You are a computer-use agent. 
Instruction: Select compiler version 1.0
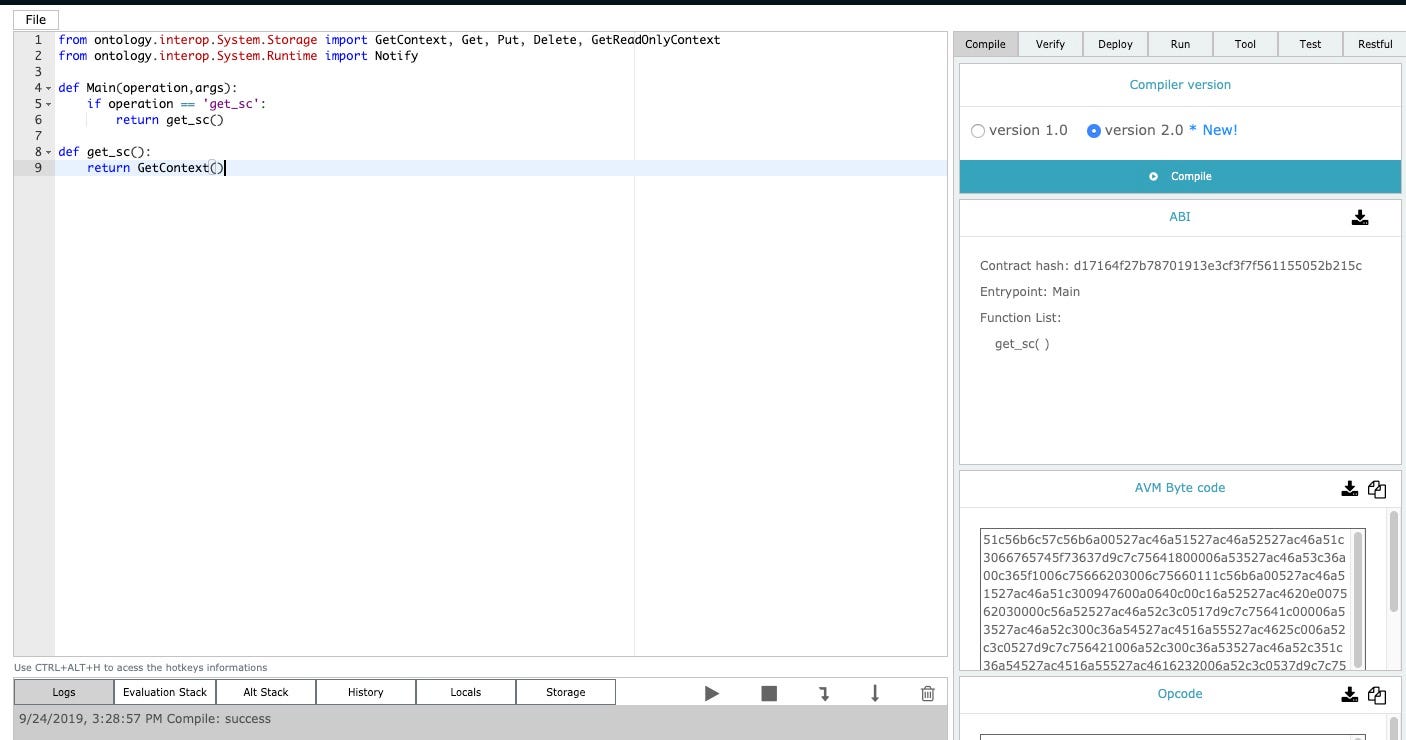[x=977, y=130]
